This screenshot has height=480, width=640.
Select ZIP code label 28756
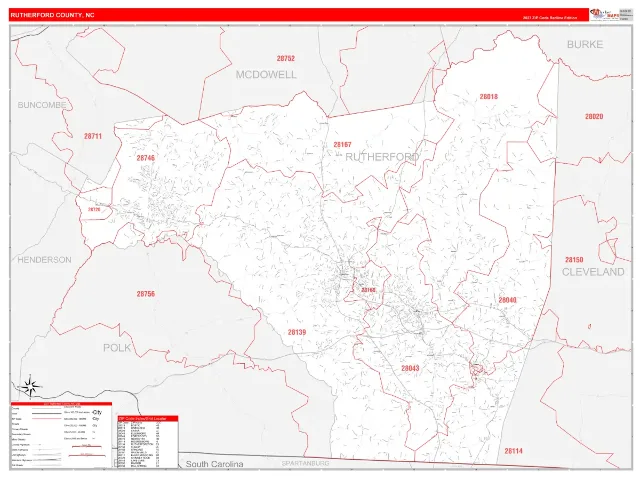coord(146,294)
